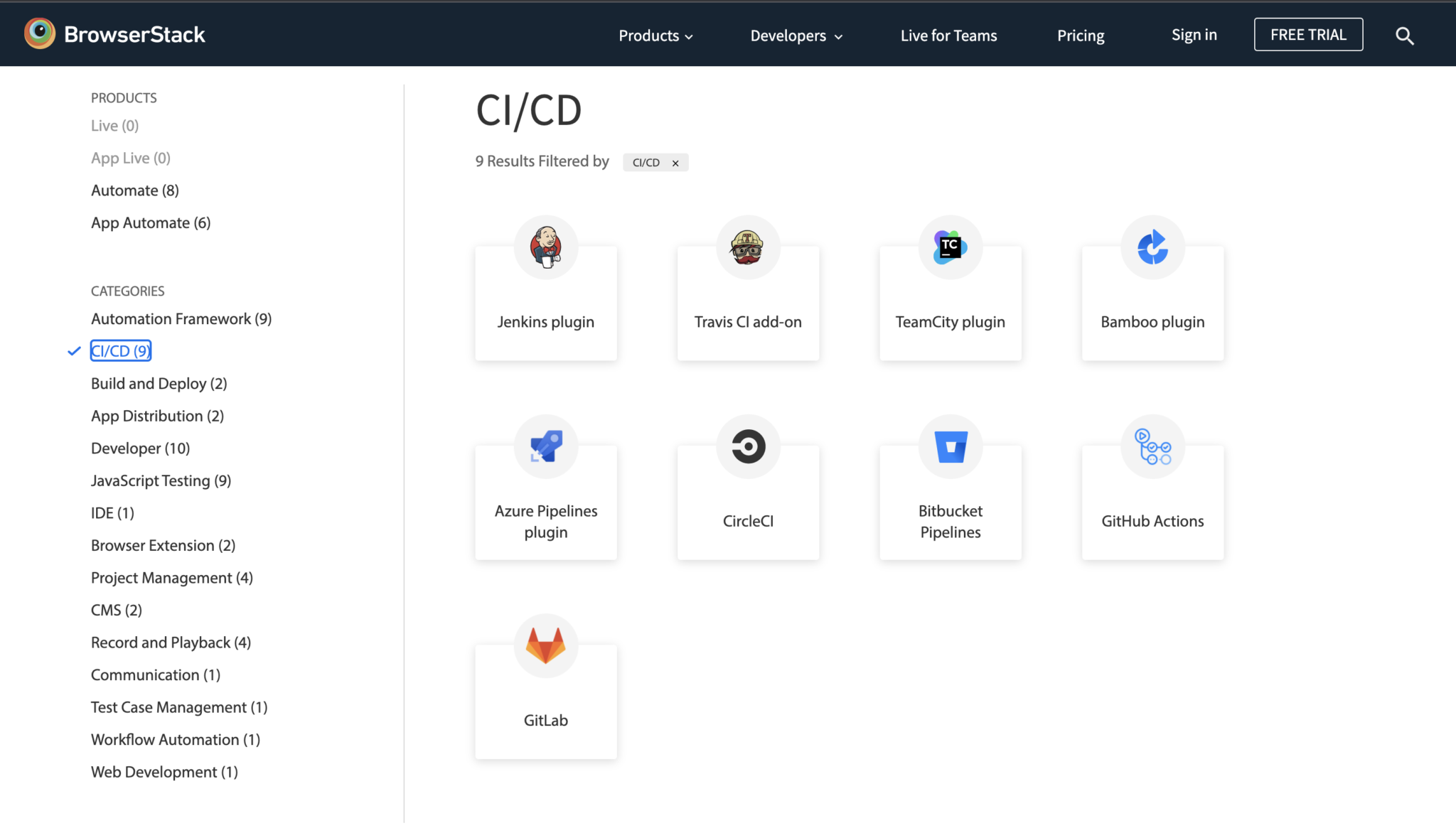Image resolution: width=1456 pixels, height=833 pixels.
Task: Uncheck the CI/CD category filter
Action: coord(120,350)
